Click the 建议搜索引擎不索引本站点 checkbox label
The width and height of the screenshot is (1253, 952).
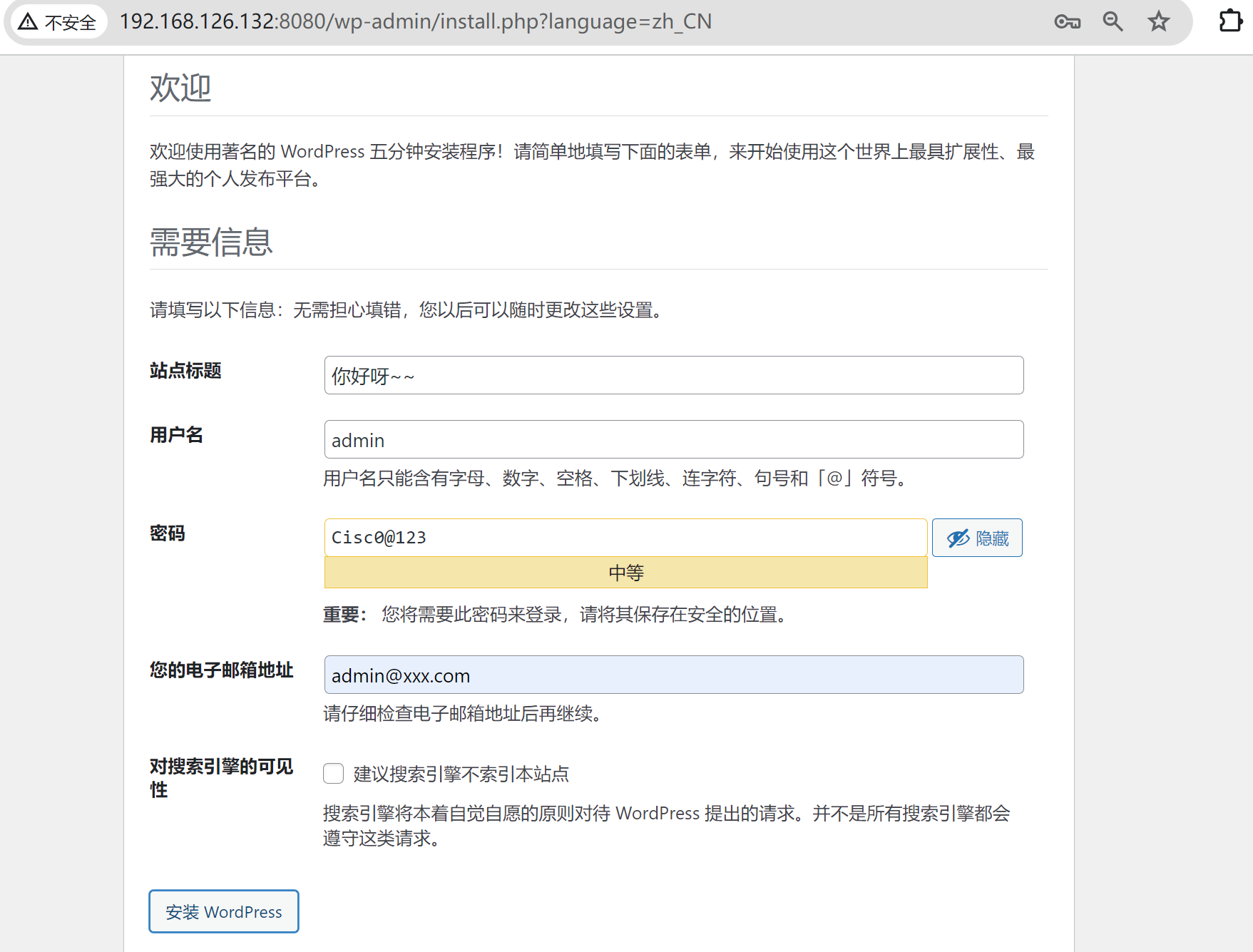point(461,774)
